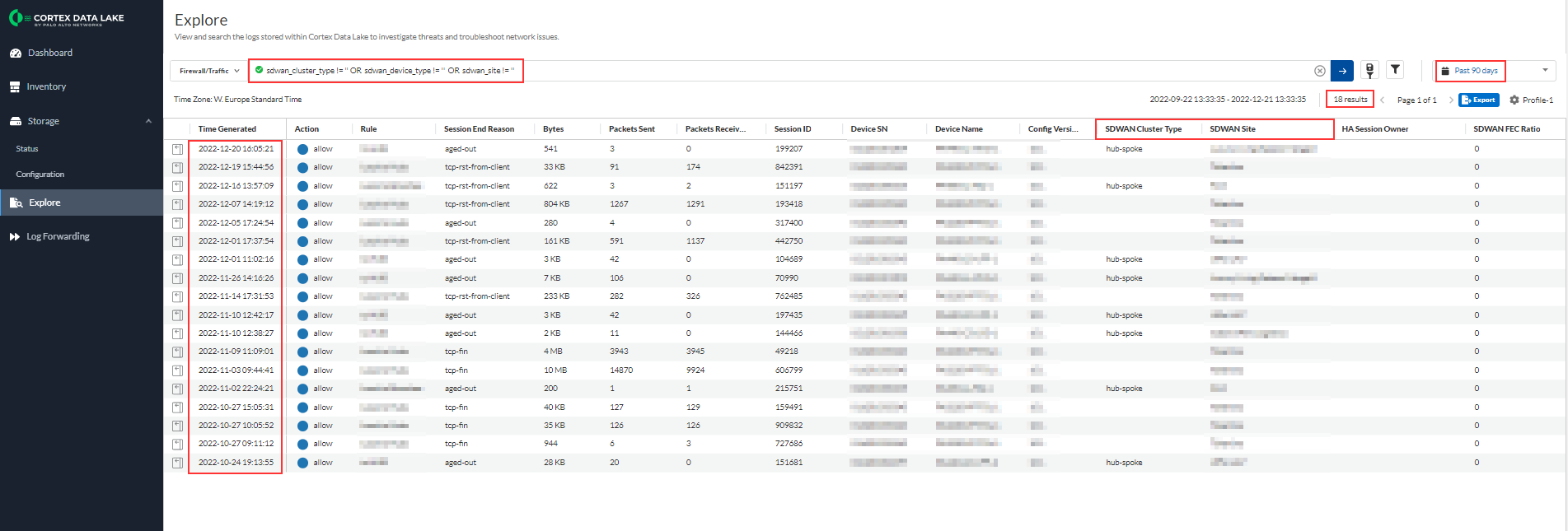The height and width of the screenshot is (531, 1568).
Task: Go to the previous results page arrow
Action: (x=1383, y=100)
